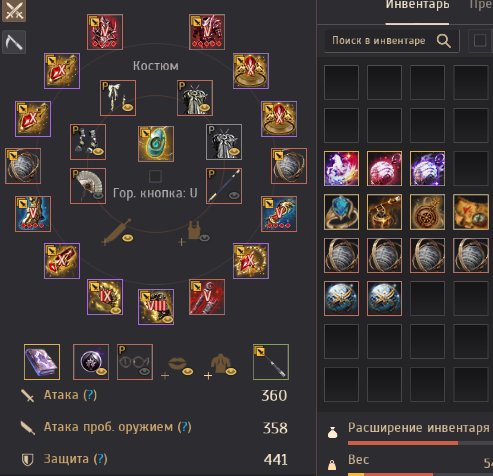Click the help (?) next to Атака
Screen dimensions: 493x476
pos(90,395)
